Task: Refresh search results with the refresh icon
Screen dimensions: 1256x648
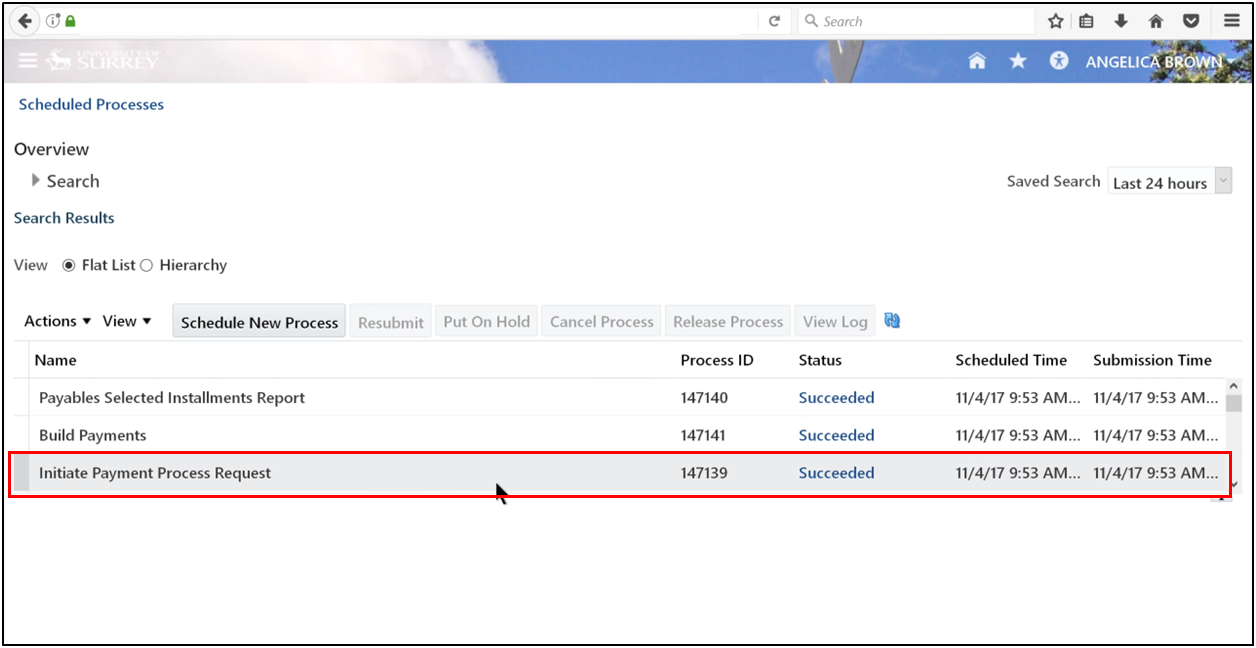Action: [x=890, y=319]
